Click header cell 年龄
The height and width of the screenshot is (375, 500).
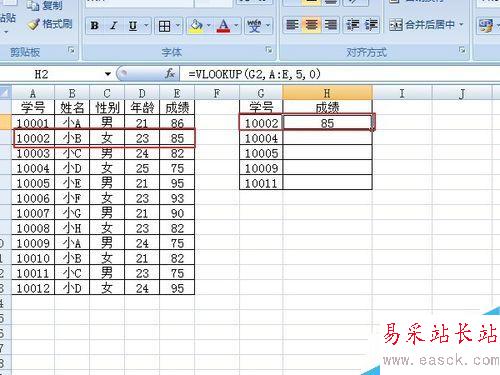pos(142,108)
